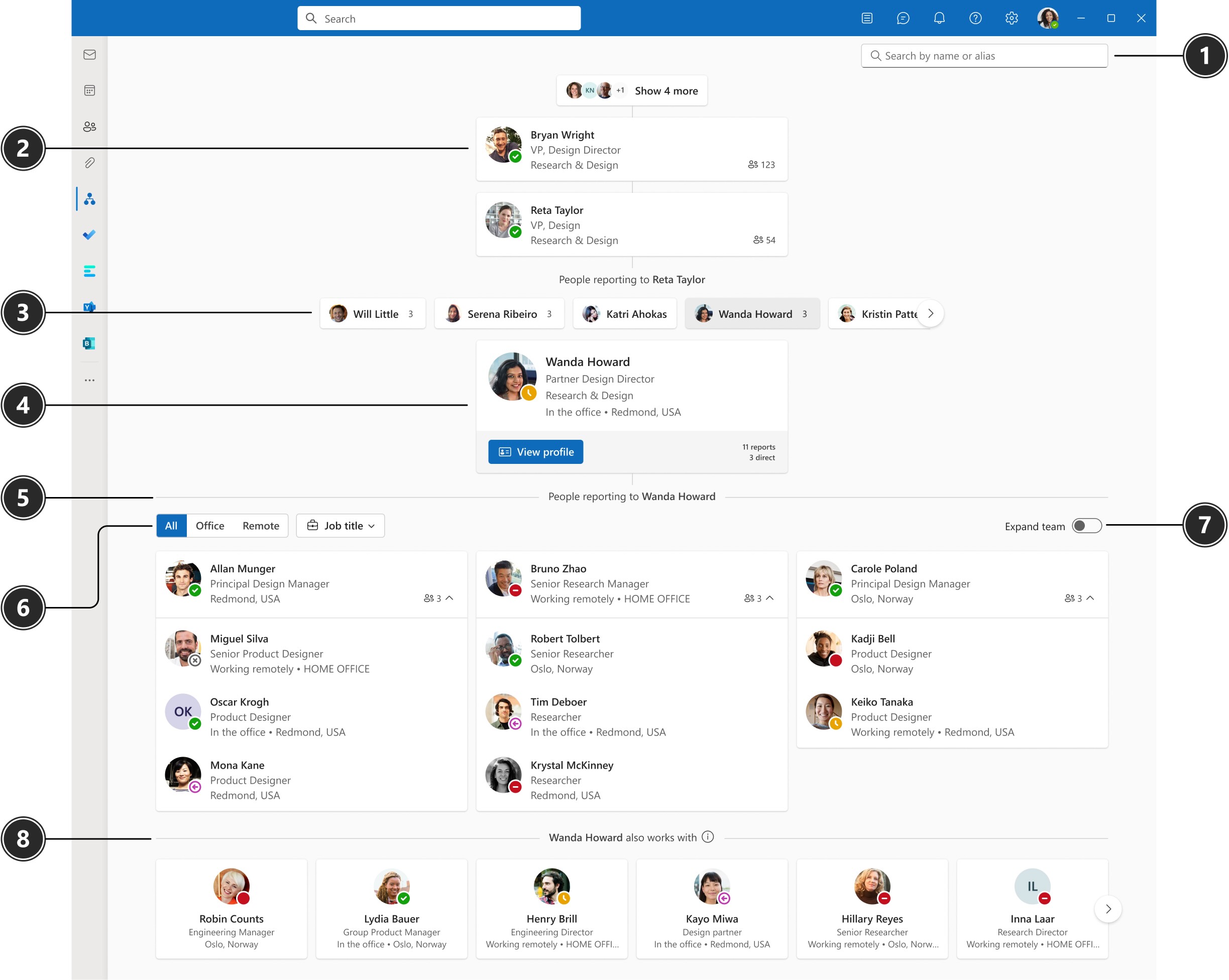This screenshot has width=1229, height=980.
Task: Toggle remote work filter for Bruno Zhao
Action: tap(261, 525)
